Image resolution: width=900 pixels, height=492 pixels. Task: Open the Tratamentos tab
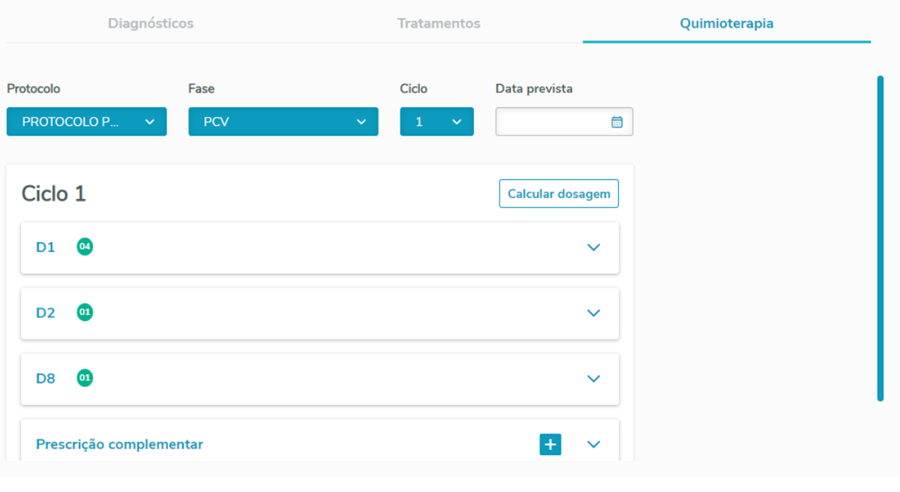(439, 24)
